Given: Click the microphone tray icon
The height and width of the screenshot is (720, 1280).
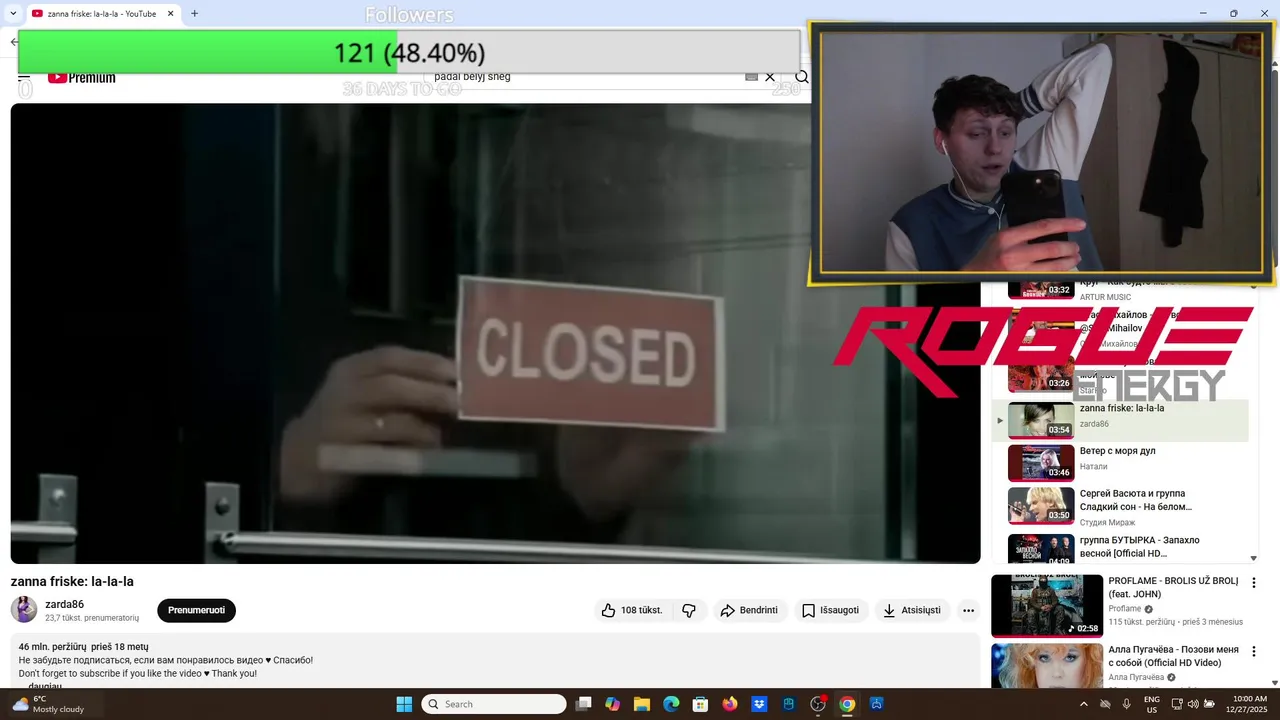Looking at the screenshot, I should 1127,704.
